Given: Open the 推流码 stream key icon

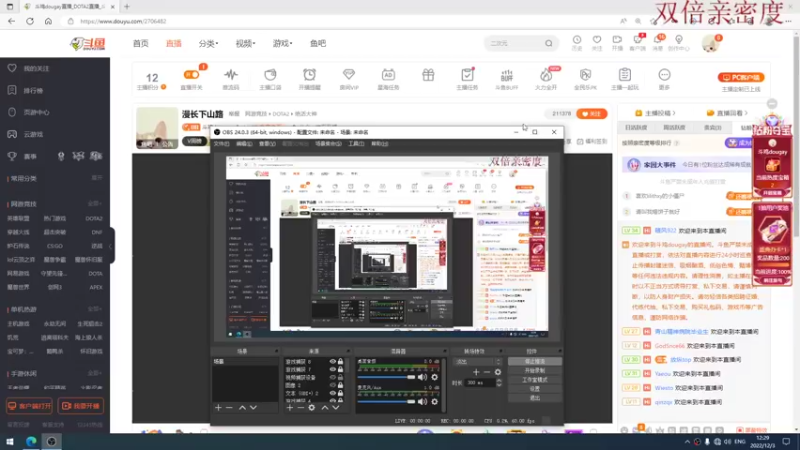Looking at the screenshot, I should (x=231, y=74).
